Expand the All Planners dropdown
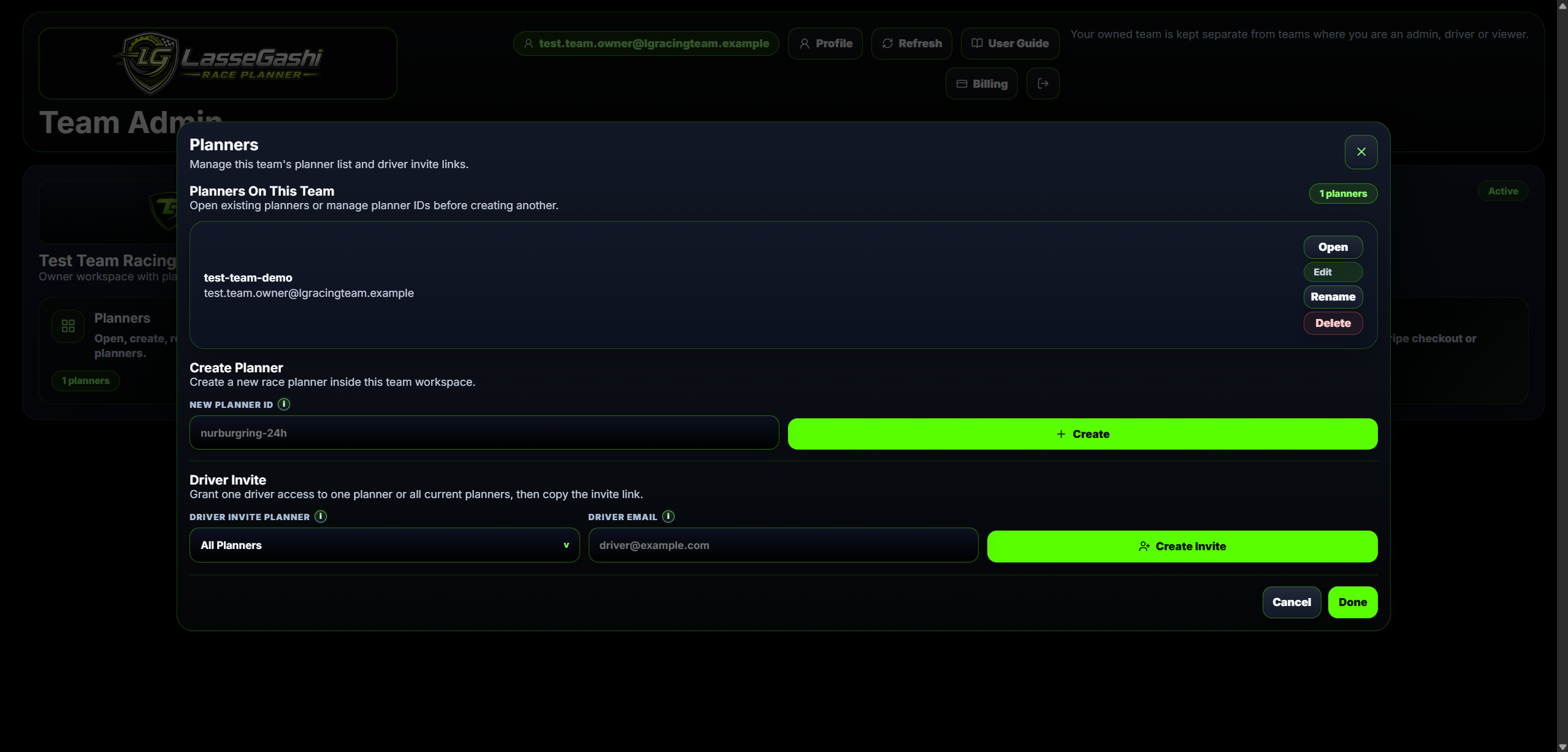The width and height of the screenshot is (1568, 752). (x=384, y=545)
